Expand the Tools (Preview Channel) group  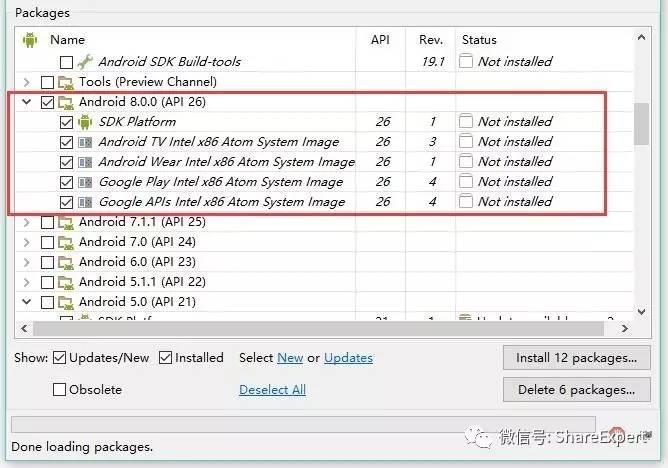26,82
